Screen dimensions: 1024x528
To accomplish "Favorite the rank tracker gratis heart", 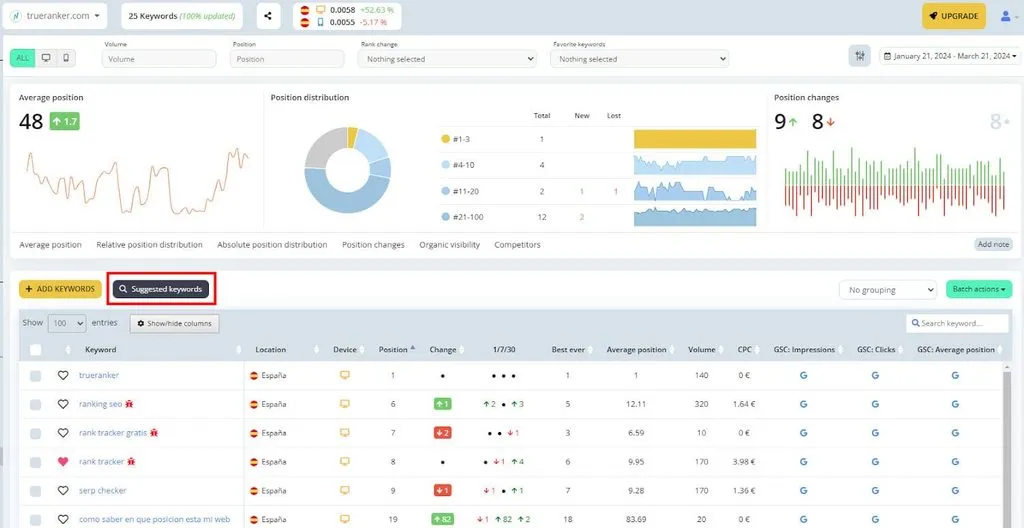I will [63, 433].
